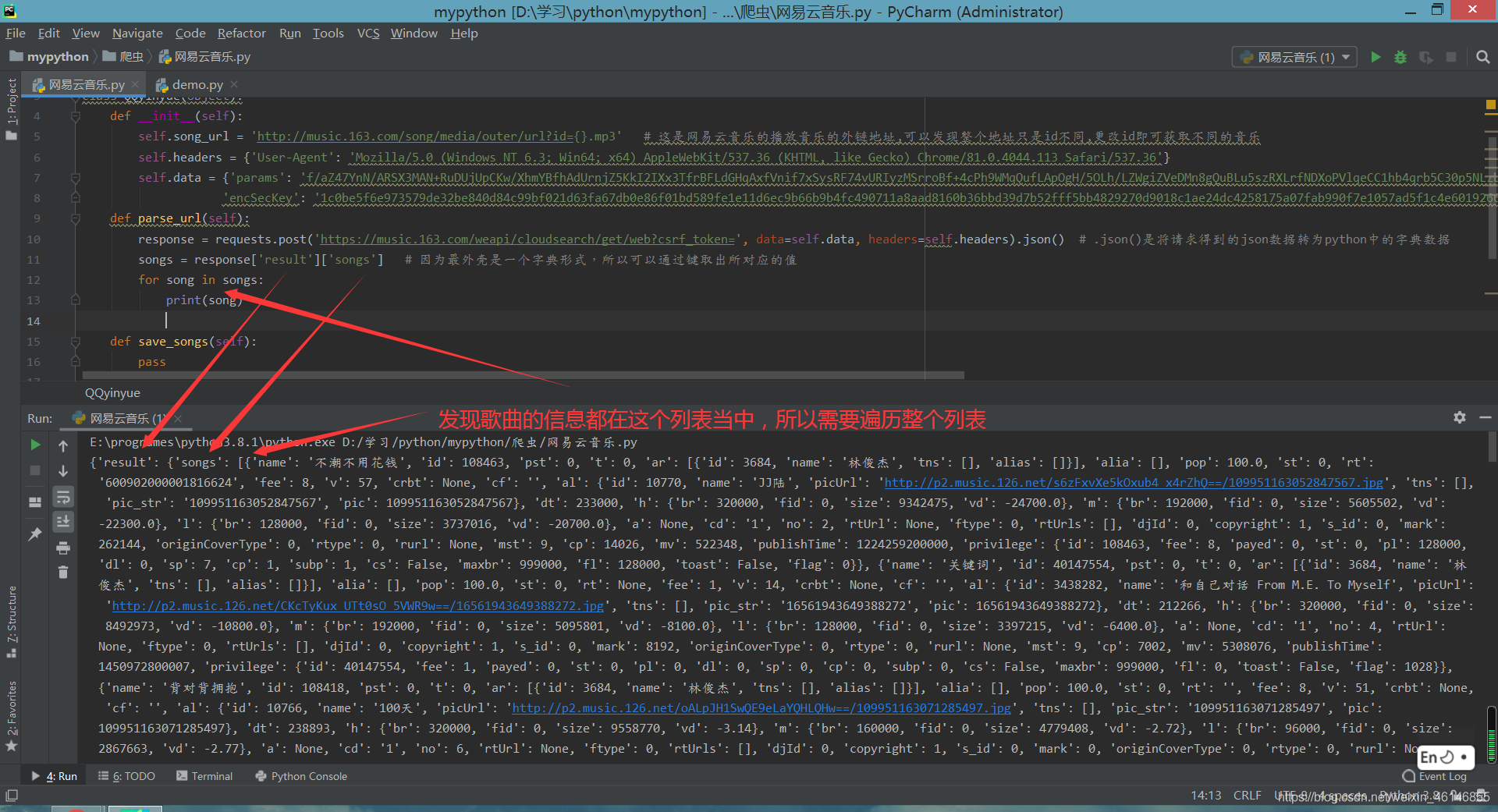Open the Event Log
Screen dimensions: 1498x812
(1435, 776)
